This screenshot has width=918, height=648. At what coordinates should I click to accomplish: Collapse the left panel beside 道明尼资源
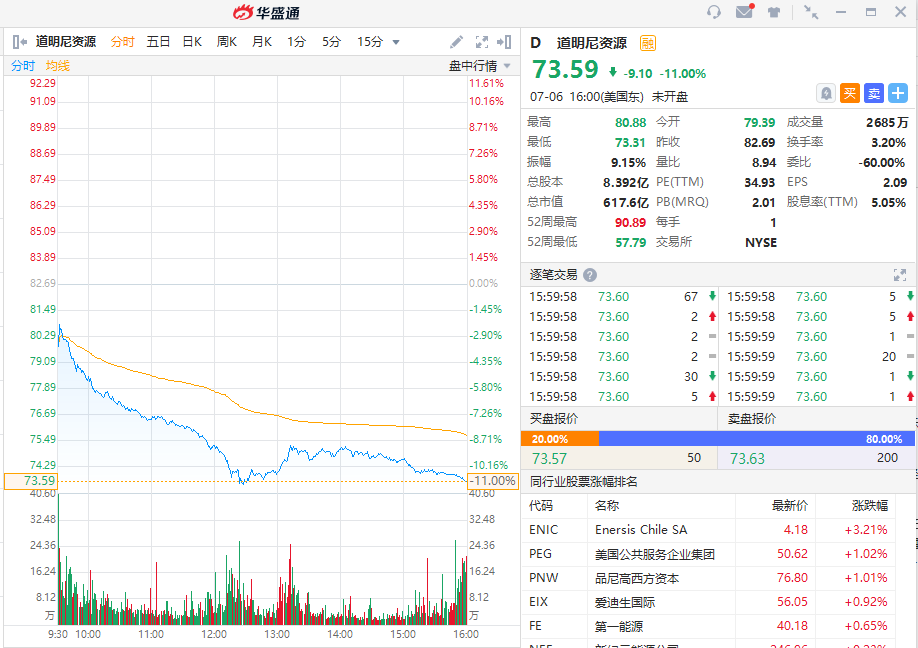(x=19, y=42)
